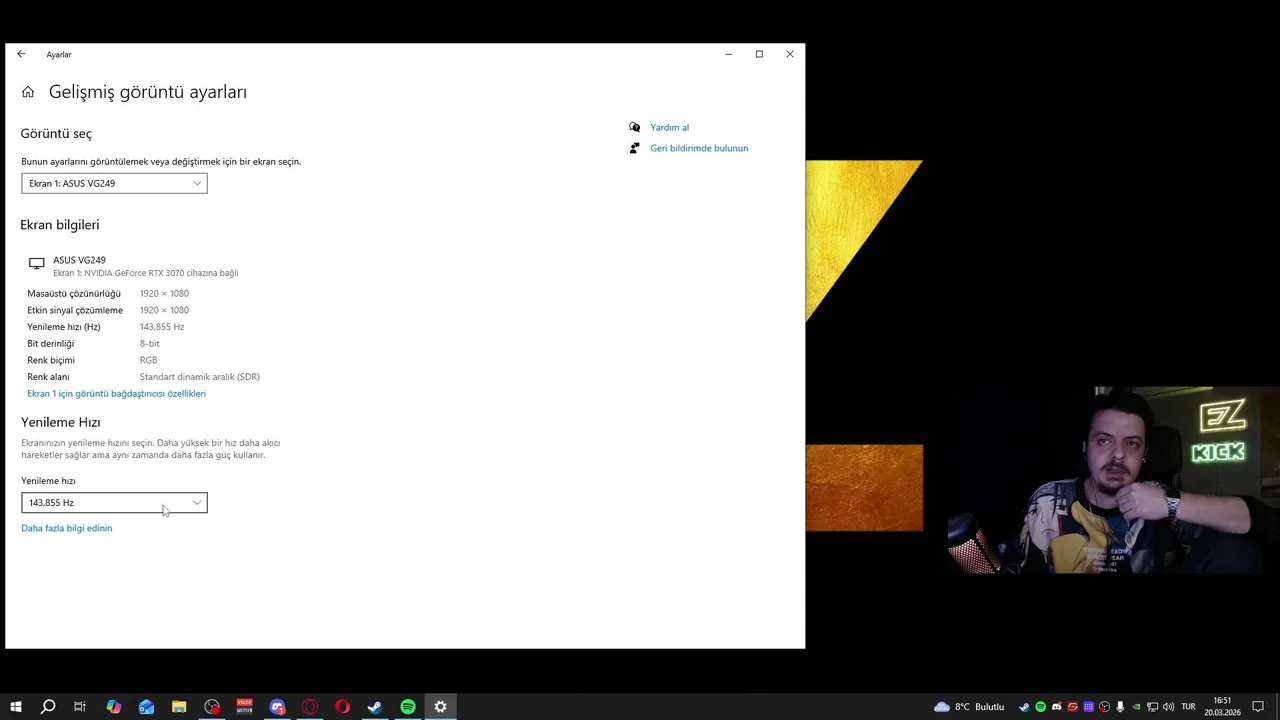Click the Discord system tray icon

pyautogui.click(x=1056, y=707)
